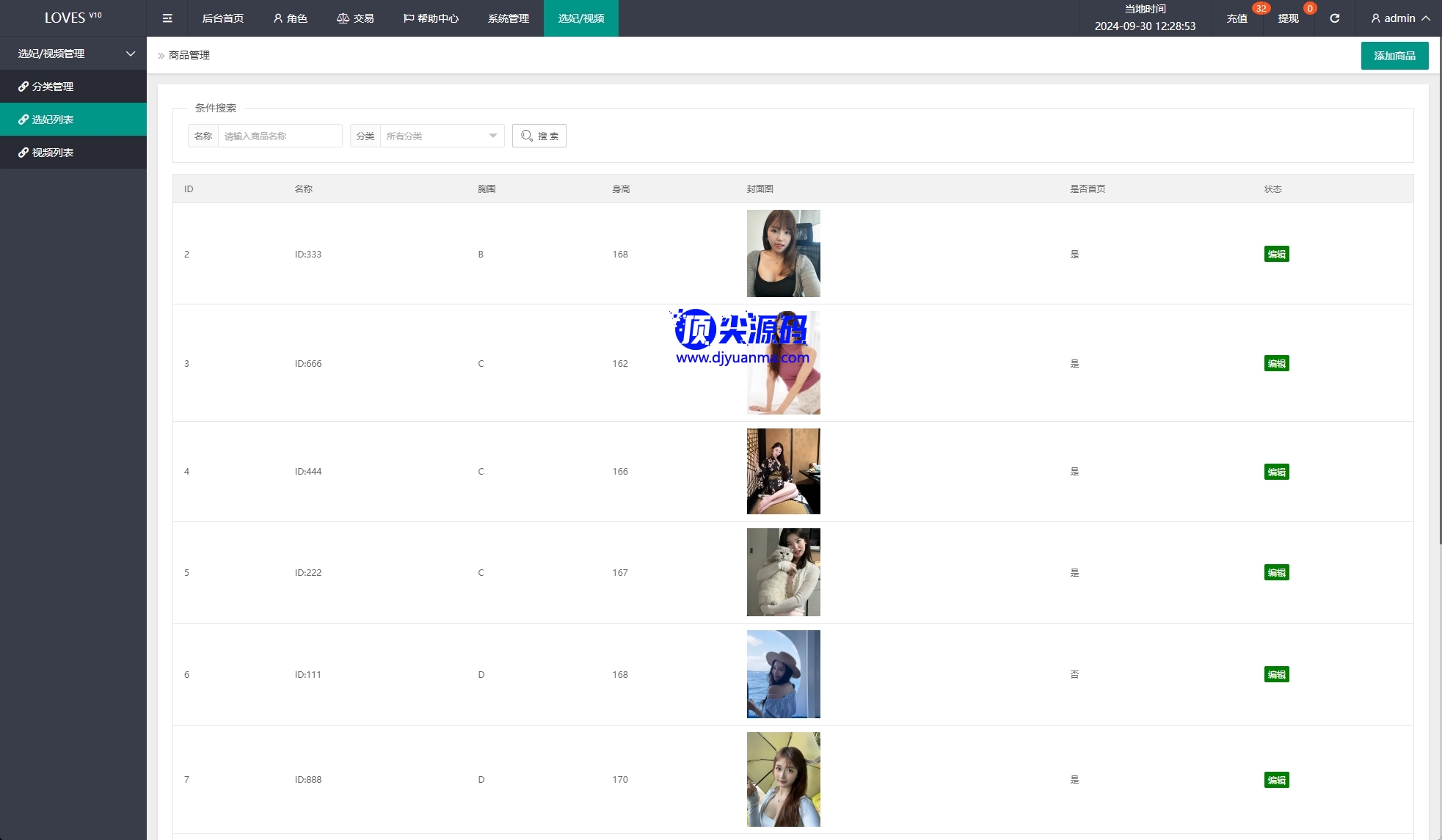Go to the 后台首页 tab
The width and height of the screenshot is (1442, 840).
(x=222, y=18)
